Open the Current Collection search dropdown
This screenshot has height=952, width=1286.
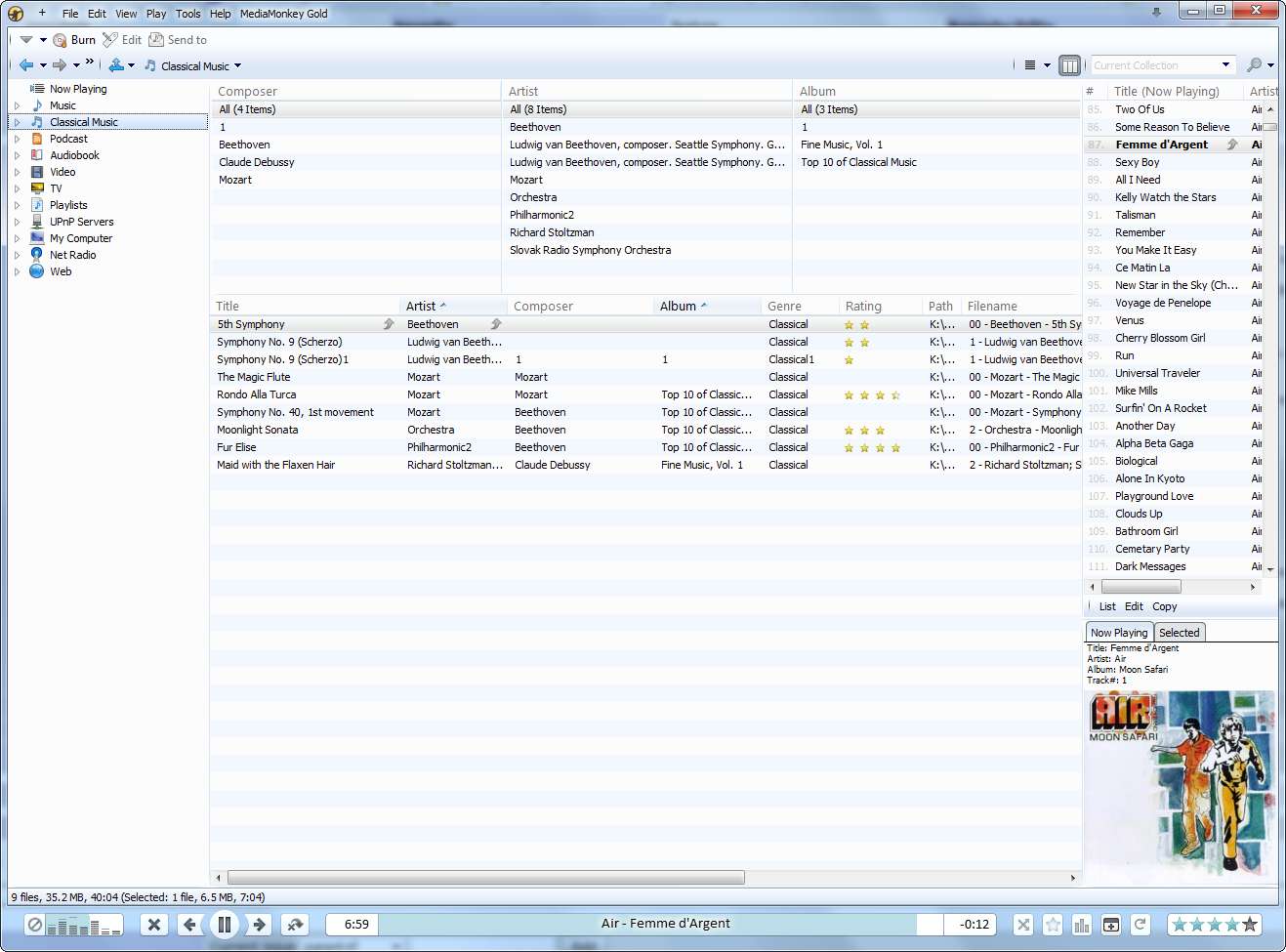tap(1225, 65)
